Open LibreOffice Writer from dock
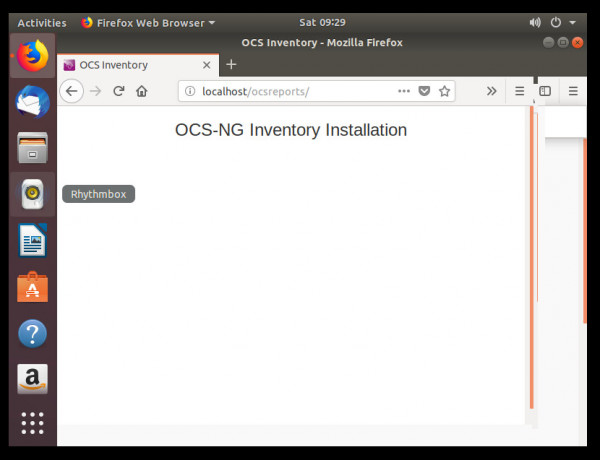600x460 pixels. pyautogui.click(x=33, y=240)
